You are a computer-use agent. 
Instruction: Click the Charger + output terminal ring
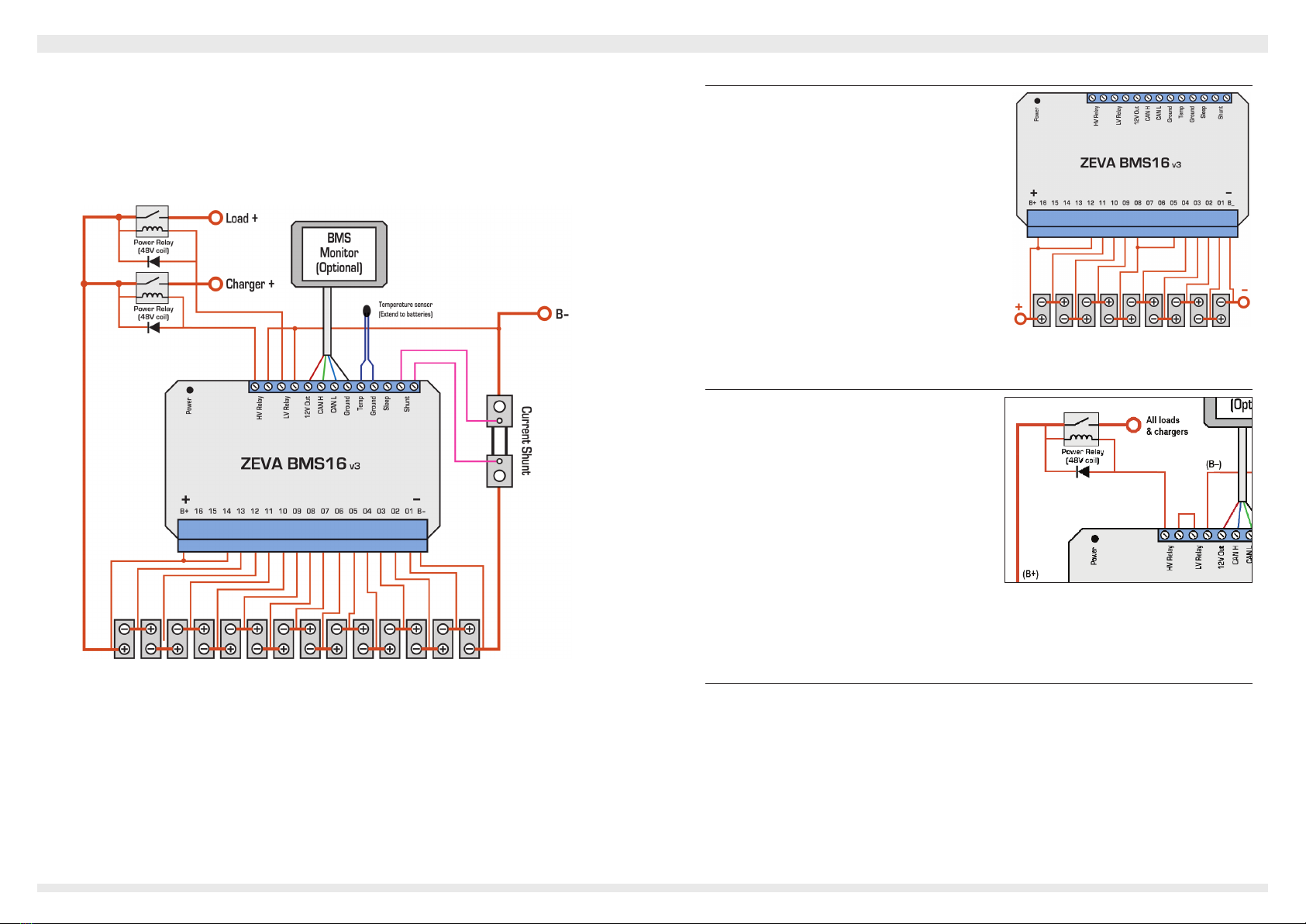[215, 284]
